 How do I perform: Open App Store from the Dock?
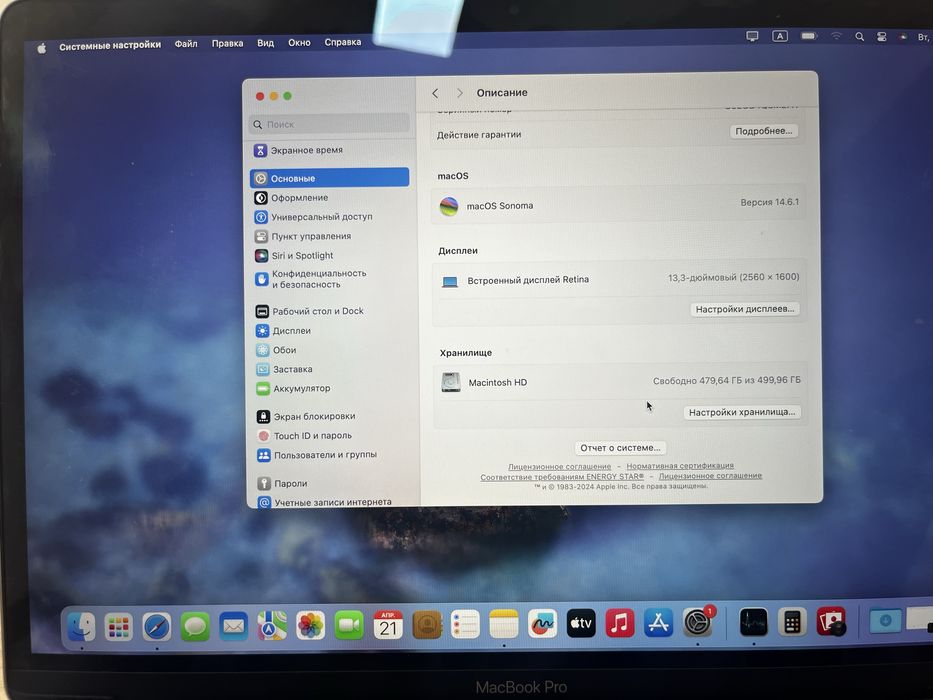[658, 623]
